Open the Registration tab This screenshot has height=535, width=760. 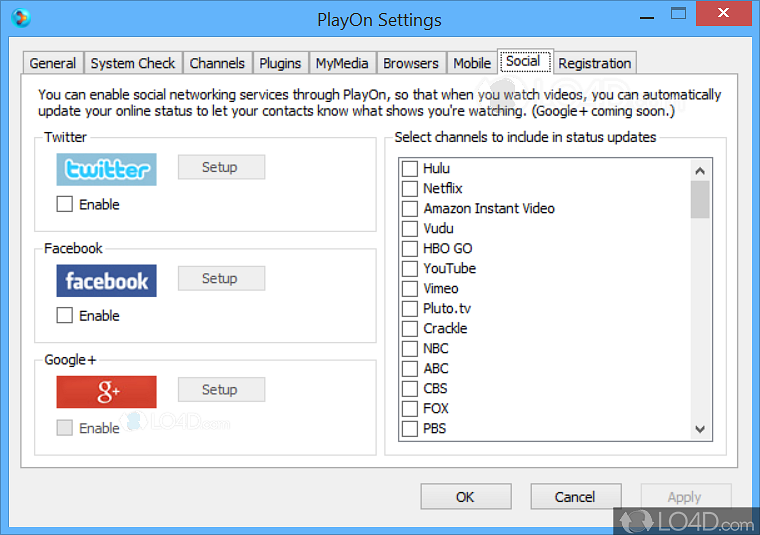[595, 63]
